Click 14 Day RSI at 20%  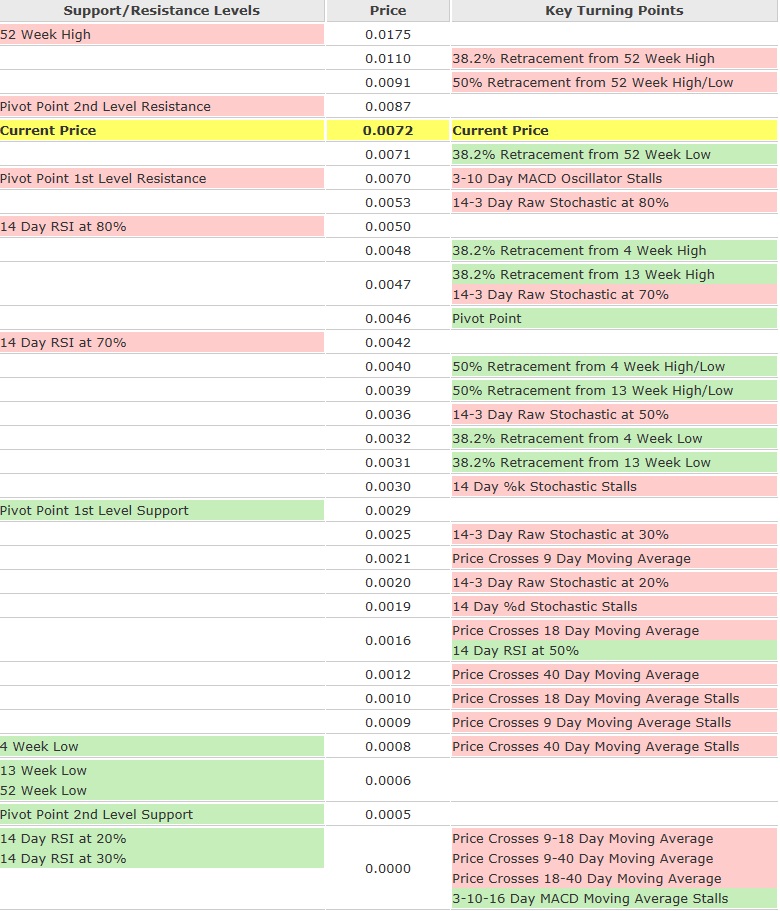[161, 838]
